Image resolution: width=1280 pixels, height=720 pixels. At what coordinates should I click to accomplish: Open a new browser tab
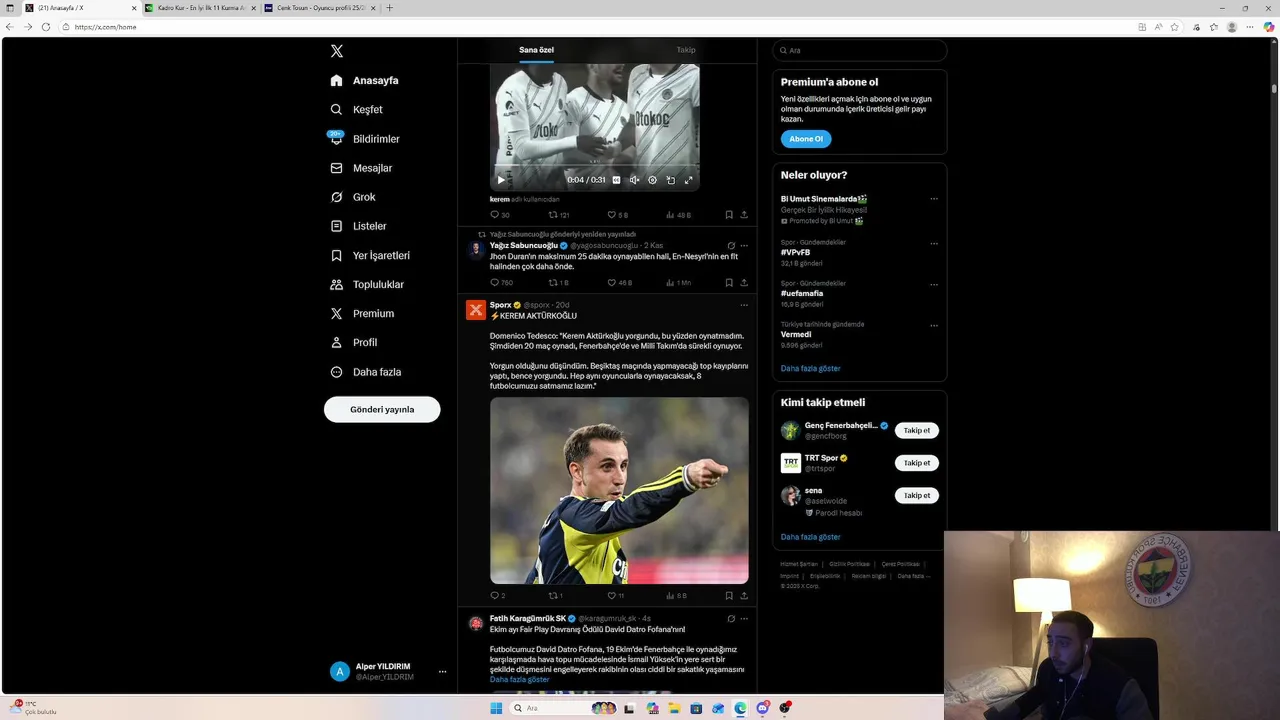pyautogui.click(x=389, y=8)
